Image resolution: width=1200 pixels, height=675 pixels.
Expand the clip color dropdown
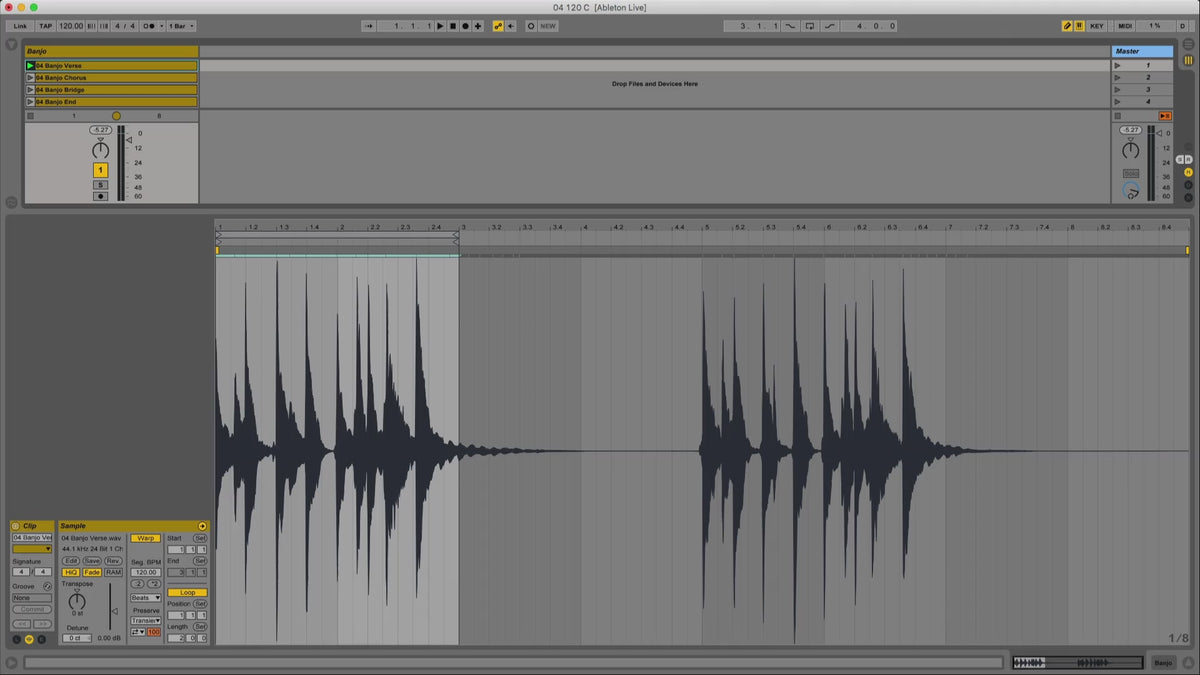click(32, 549)
